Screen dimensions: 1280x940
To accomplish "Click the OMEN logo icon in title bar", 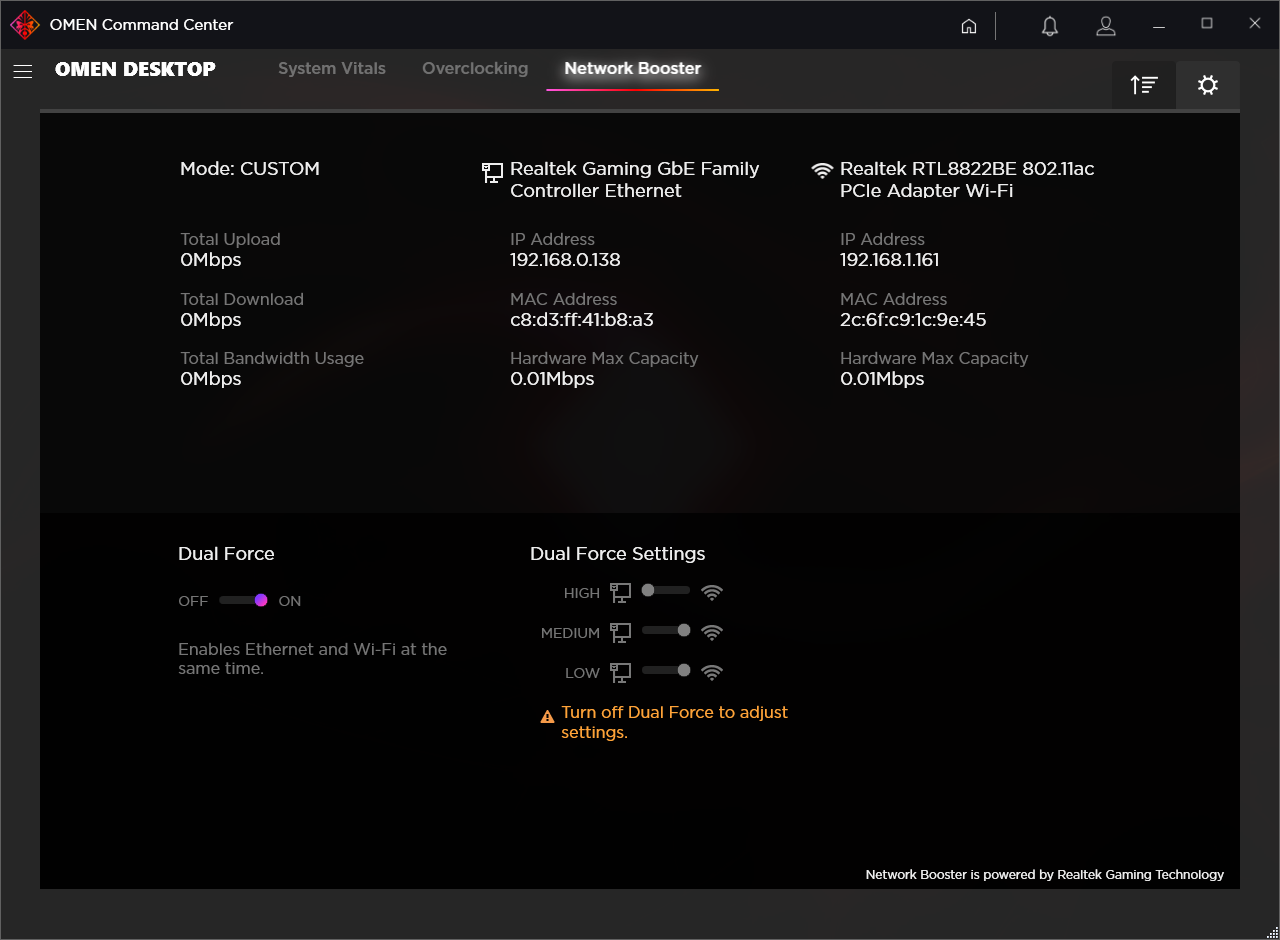I will (x=25, y=25).
